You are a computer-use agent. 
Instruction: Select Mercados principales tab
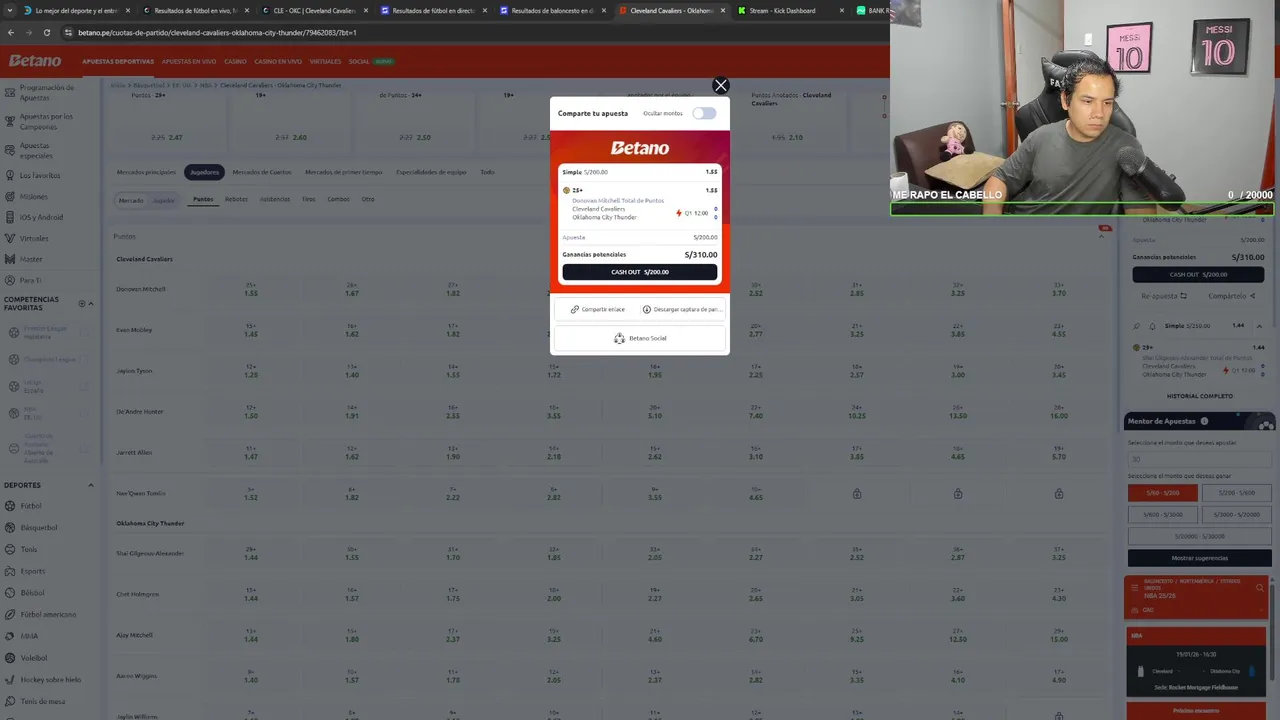[146, 172]
